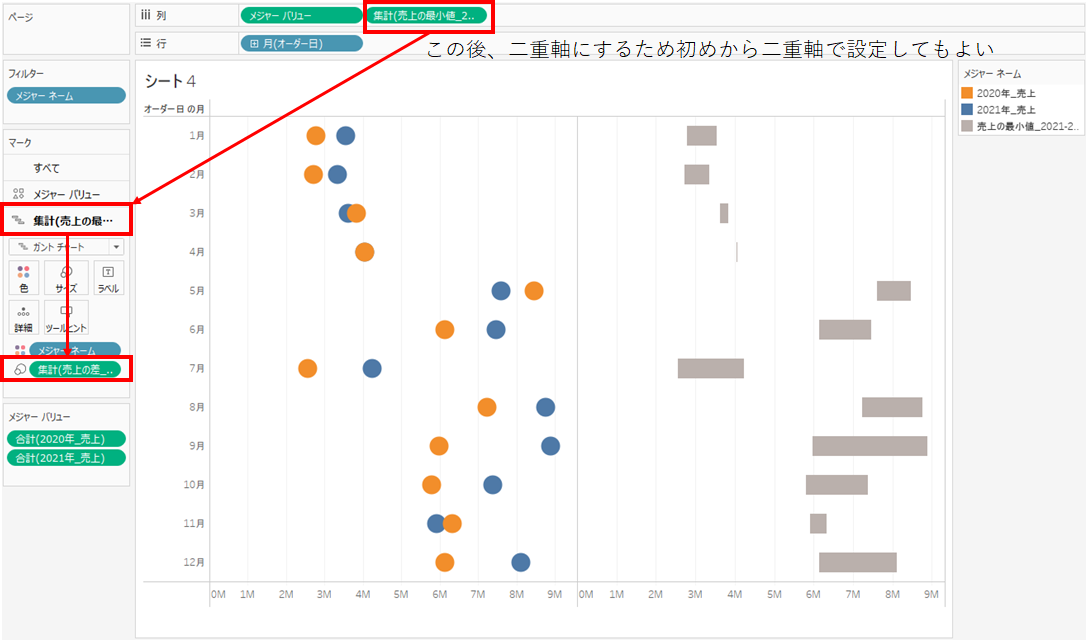Click the mark type dropdown arrow

[116, 247]
